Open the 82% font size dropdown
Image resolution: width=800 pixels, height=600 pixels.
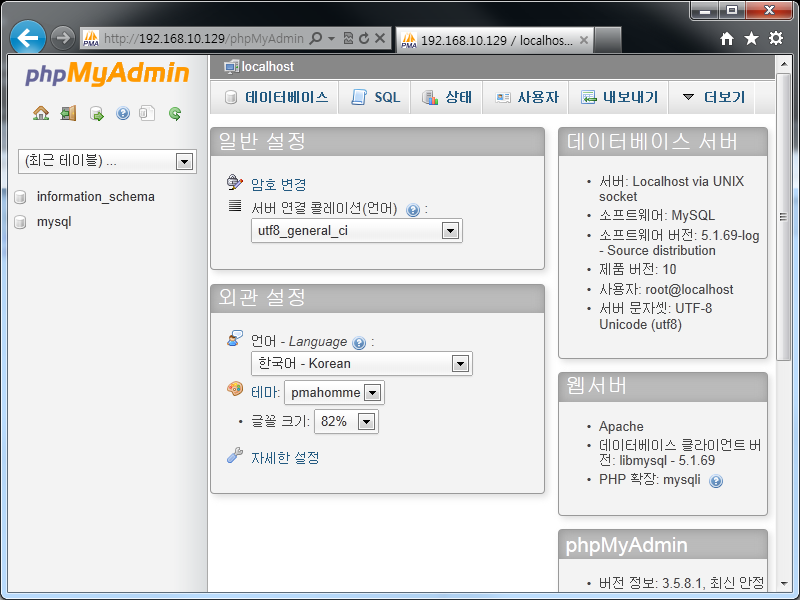pyautogui.click(x=346, y=421)
